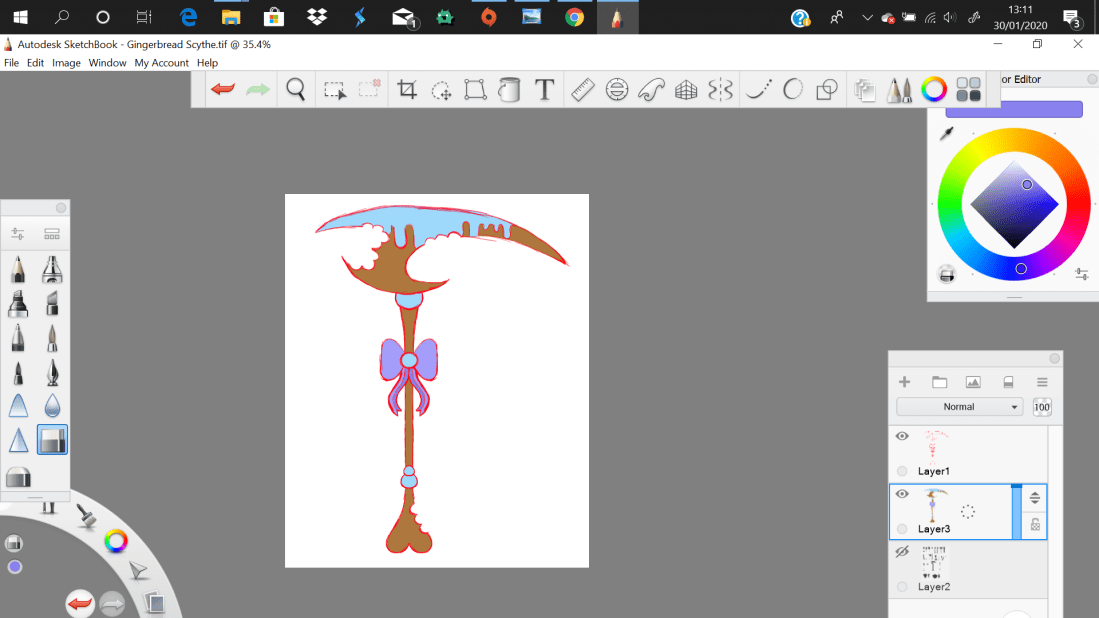This screenshot has width=1099, height=618.
Task: Open the Normal blend mode dropdown
Action: (x=959, y=406)
